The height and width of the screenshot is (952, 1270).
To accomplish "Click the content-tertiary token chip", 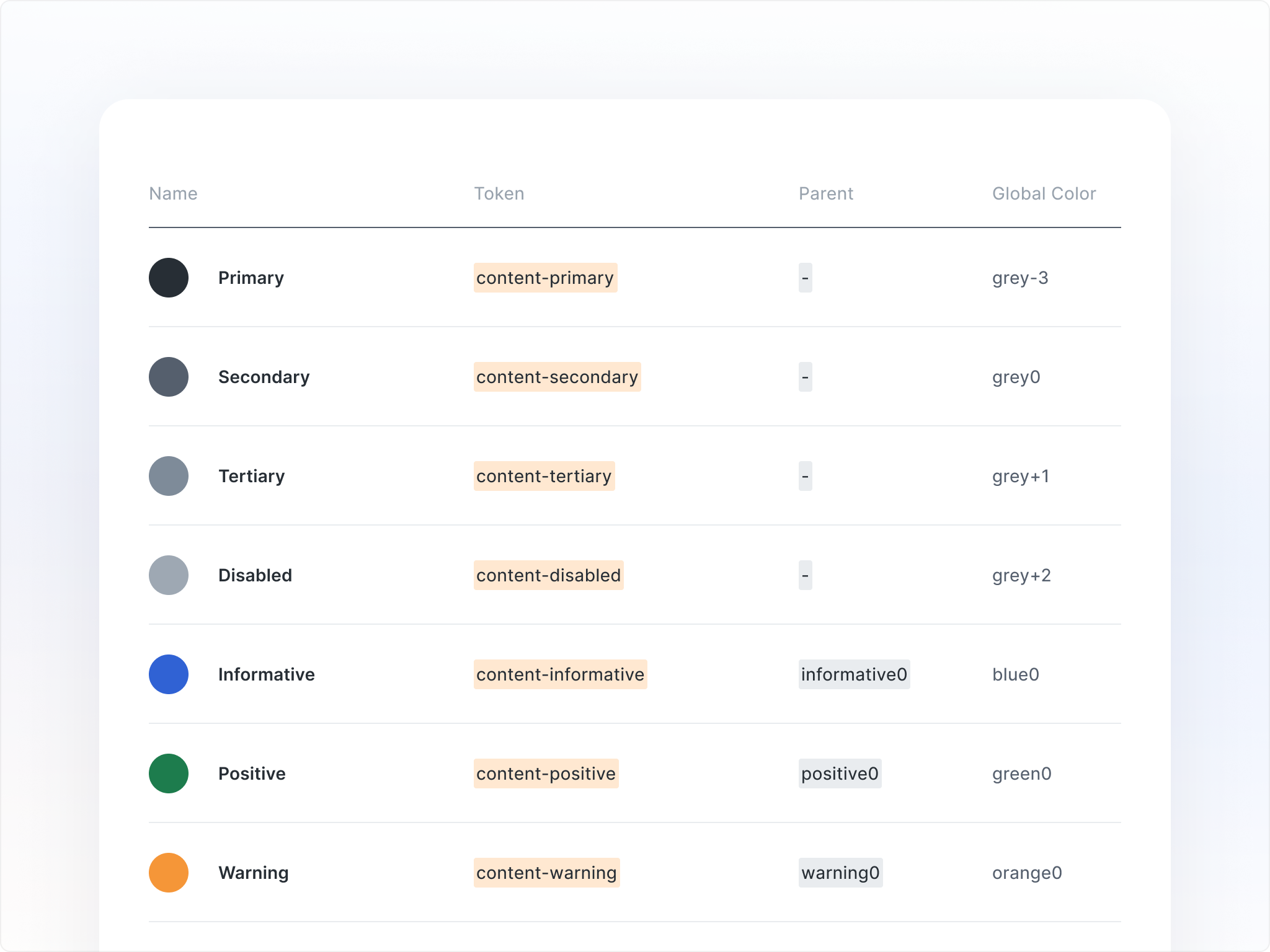I will pyautogui.click(x=544, y=476).
